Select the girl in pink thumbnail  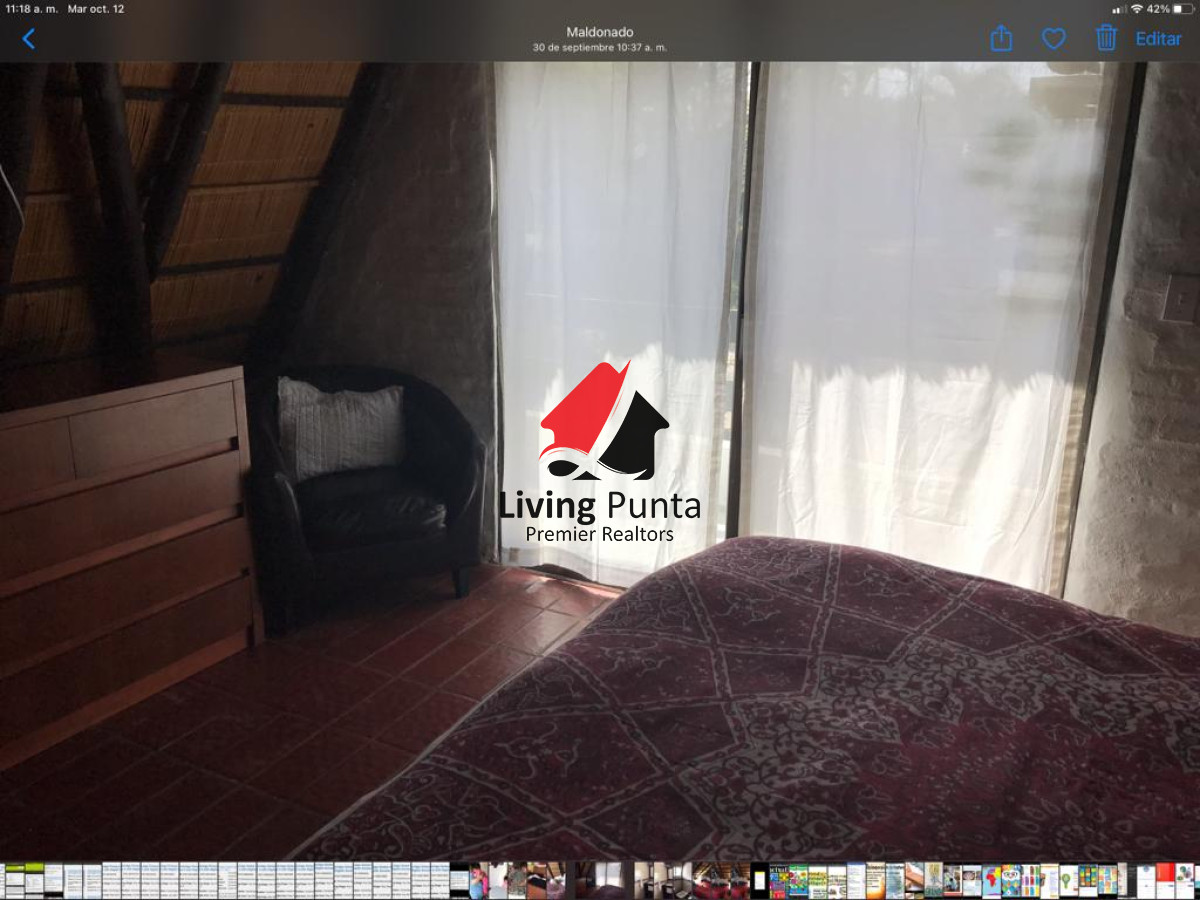pos(479,880)
